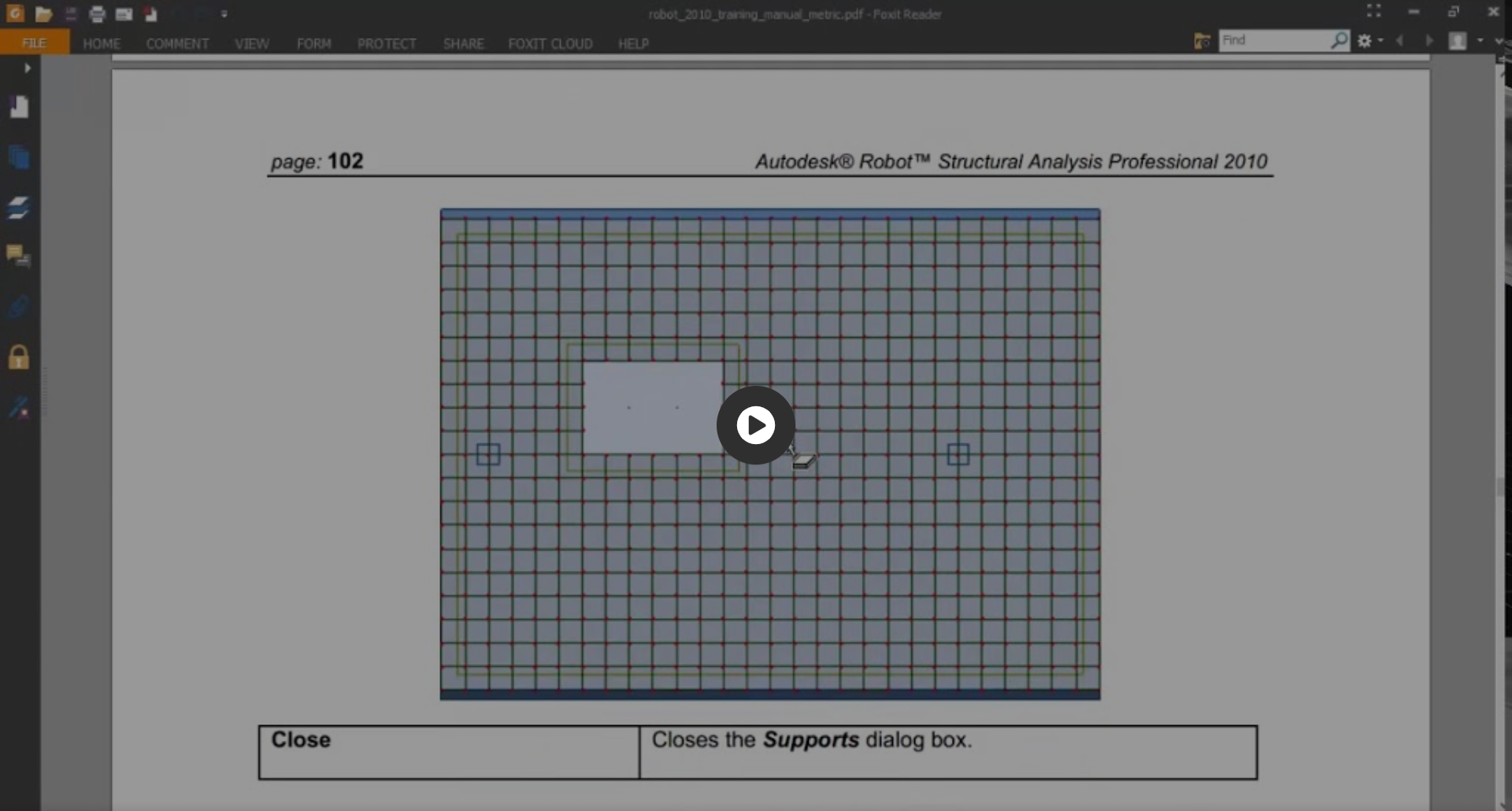Open the search settings gear dropdown
The height and width of the screenshot is (811, 1512).
point(1369,41)
